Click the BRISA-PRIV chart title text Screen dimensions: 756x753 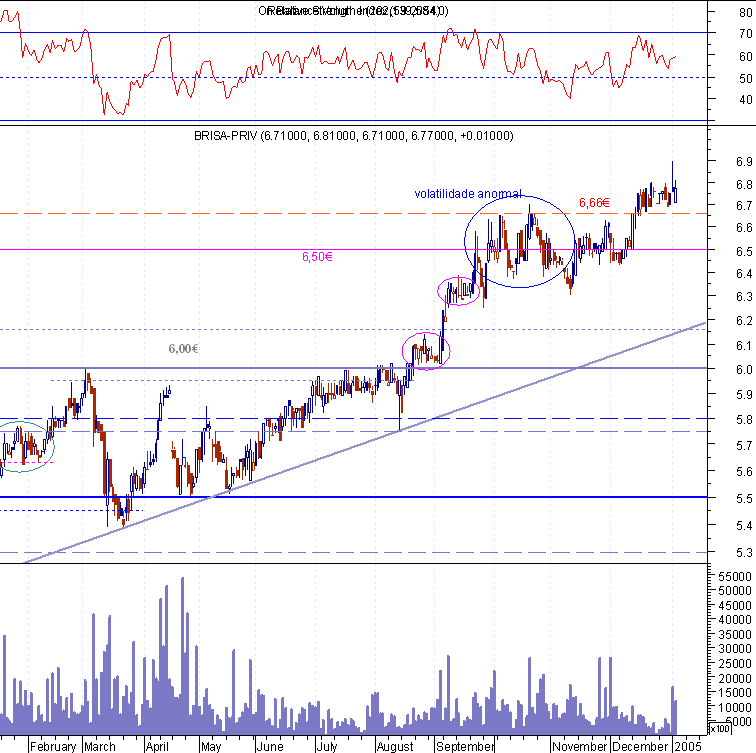[x=353, y=136]
